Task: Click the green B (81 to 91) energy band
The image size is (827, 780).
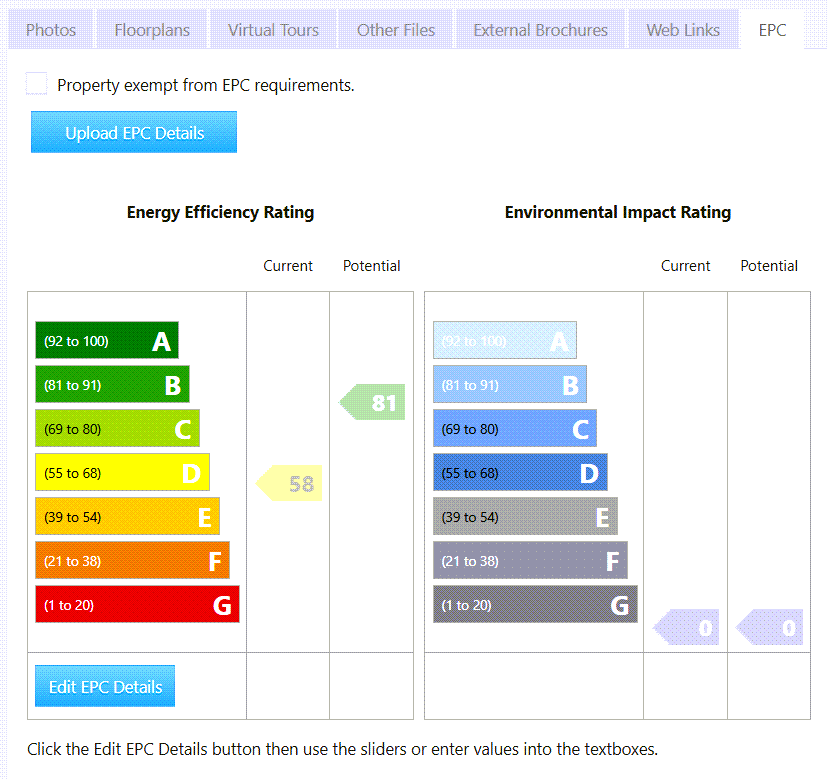Action: pyautogui.click(x=112, y=384)
